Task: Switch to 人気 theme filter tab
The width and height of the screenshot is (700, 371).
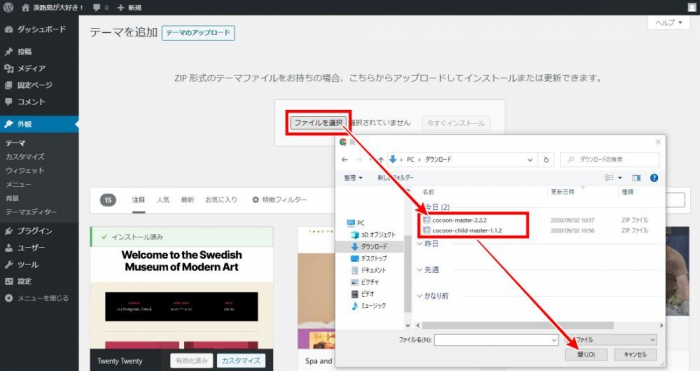Action: (163, 200)
